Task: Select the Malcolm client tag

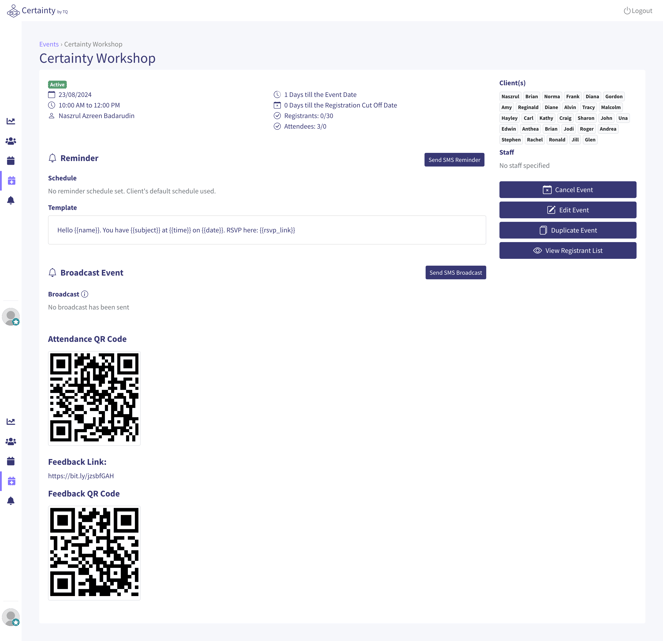Action: pyautogui.click(x=611, y=107)
